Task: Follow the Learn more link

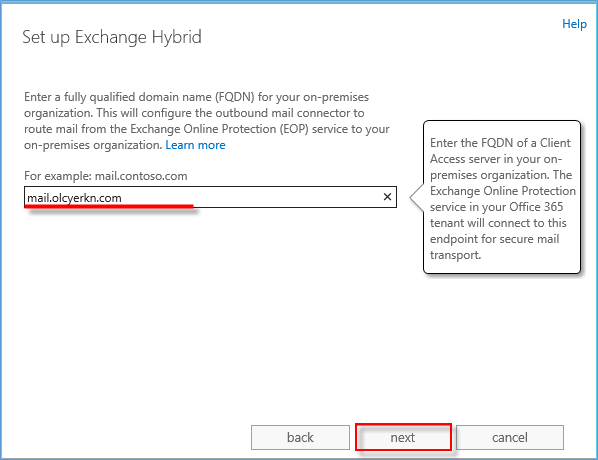Action: [195, 145]
